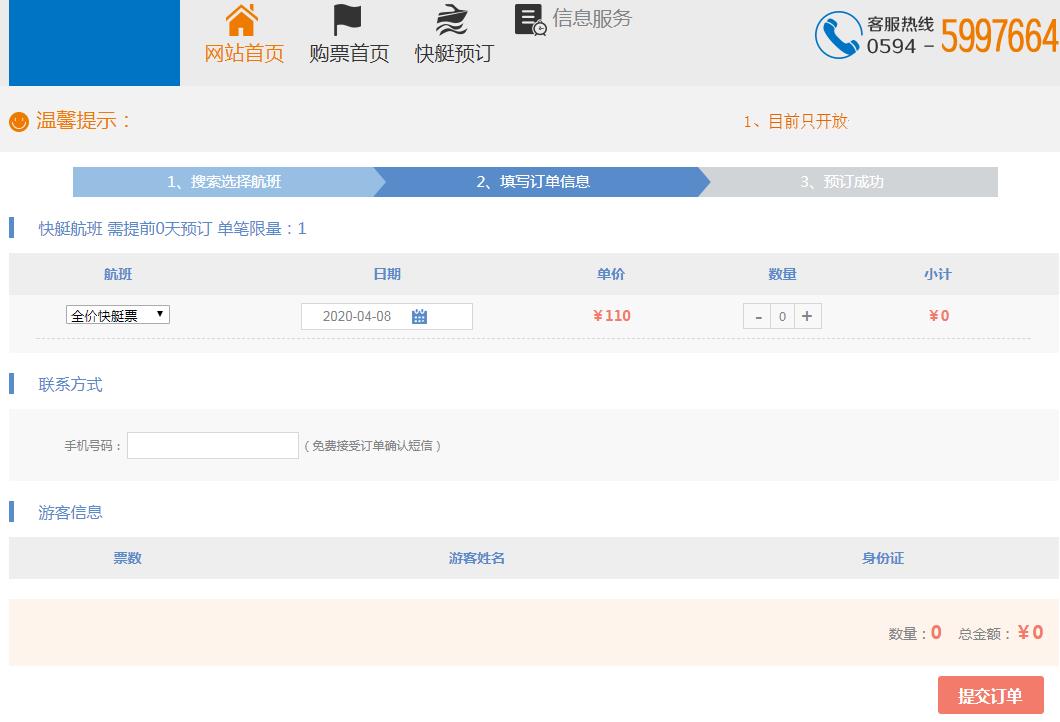Increase quantity with the plus button
The width and height of the screenshot is (1060, 722).
[807, 316]
